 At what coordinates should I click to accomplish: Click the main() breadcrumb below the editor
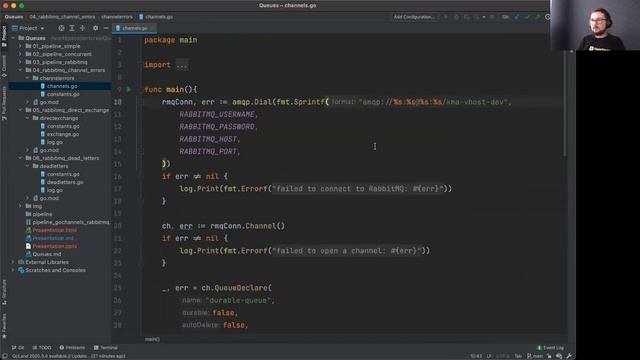[152, 339]
